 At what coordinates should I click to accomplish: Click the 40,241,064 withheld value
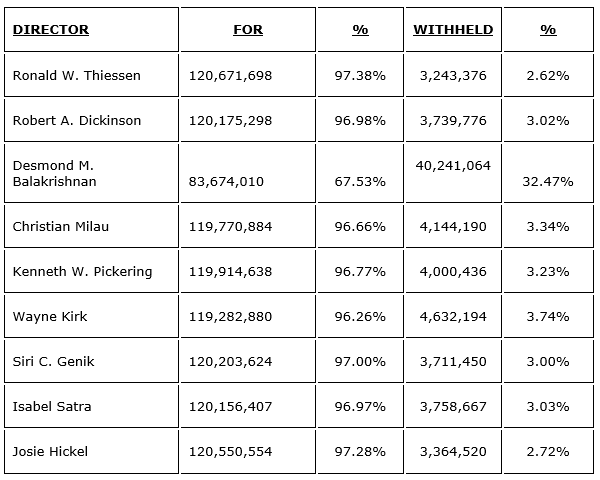pyautogui.click(x=451, y=166)
